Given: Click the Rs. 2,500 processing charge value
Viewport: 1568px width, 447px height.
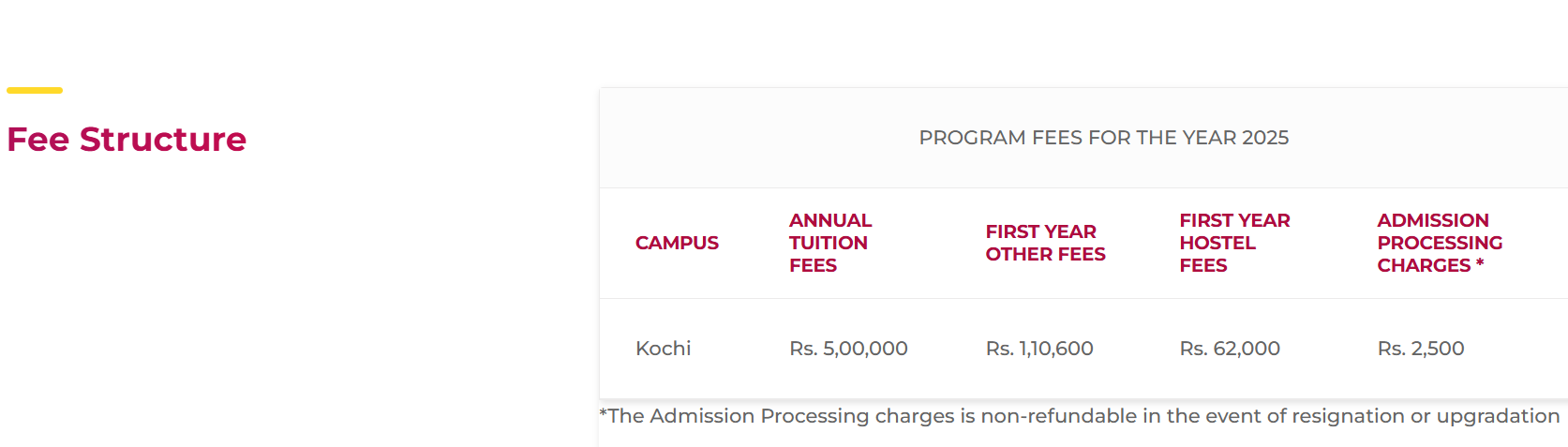Looking at the screenshot, I should coord(1421,349).
